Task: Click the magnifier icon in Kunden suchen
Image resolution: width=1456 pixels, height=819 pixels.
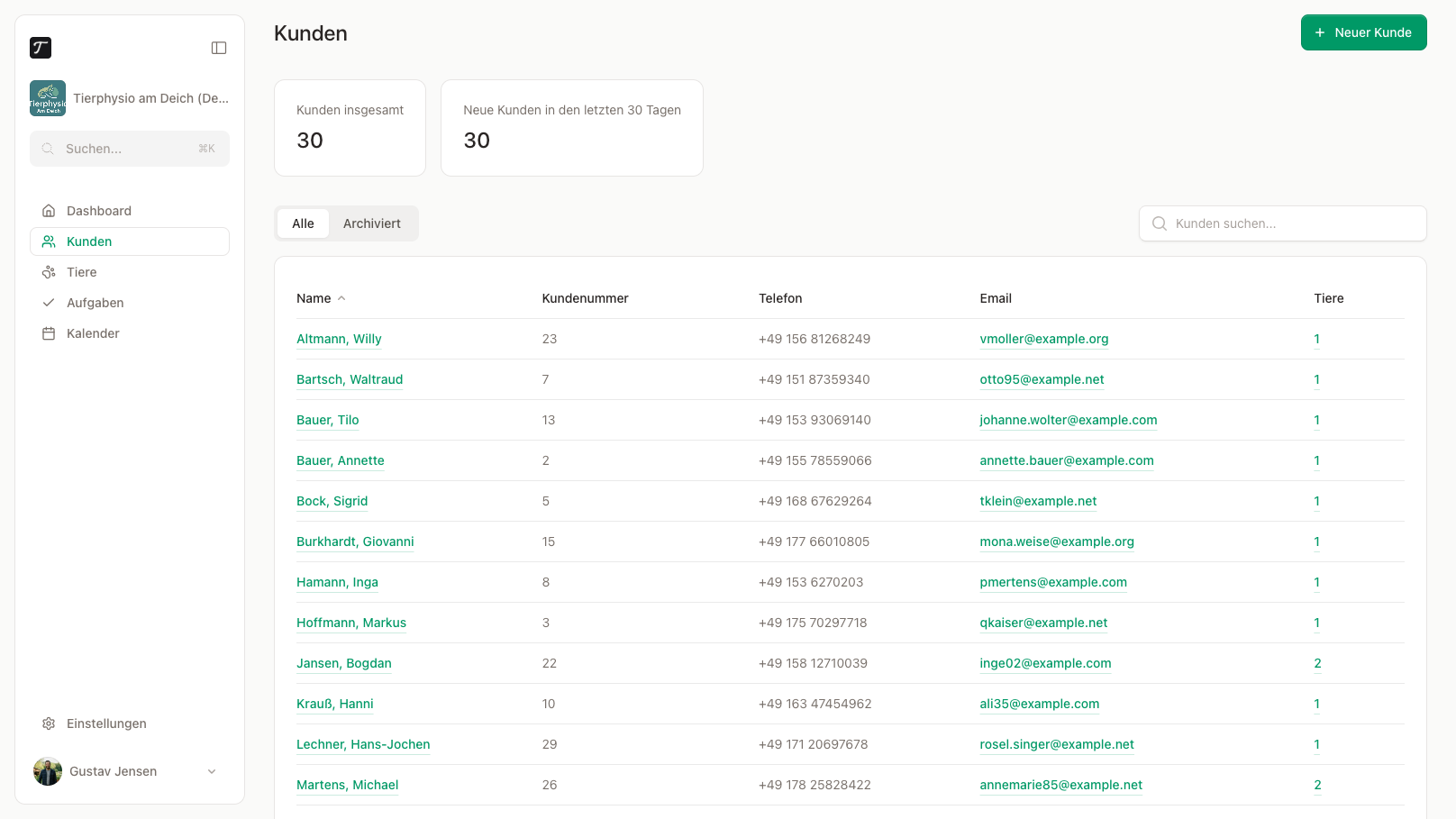Action: [1160, 223]
